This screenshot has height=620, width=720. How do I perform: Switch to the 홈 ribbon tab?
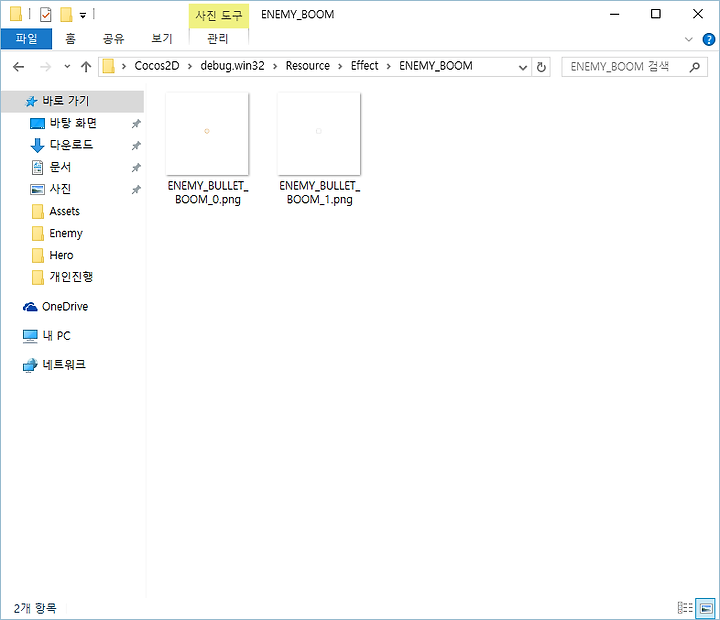pyautogui.click(x=70, y=39)
